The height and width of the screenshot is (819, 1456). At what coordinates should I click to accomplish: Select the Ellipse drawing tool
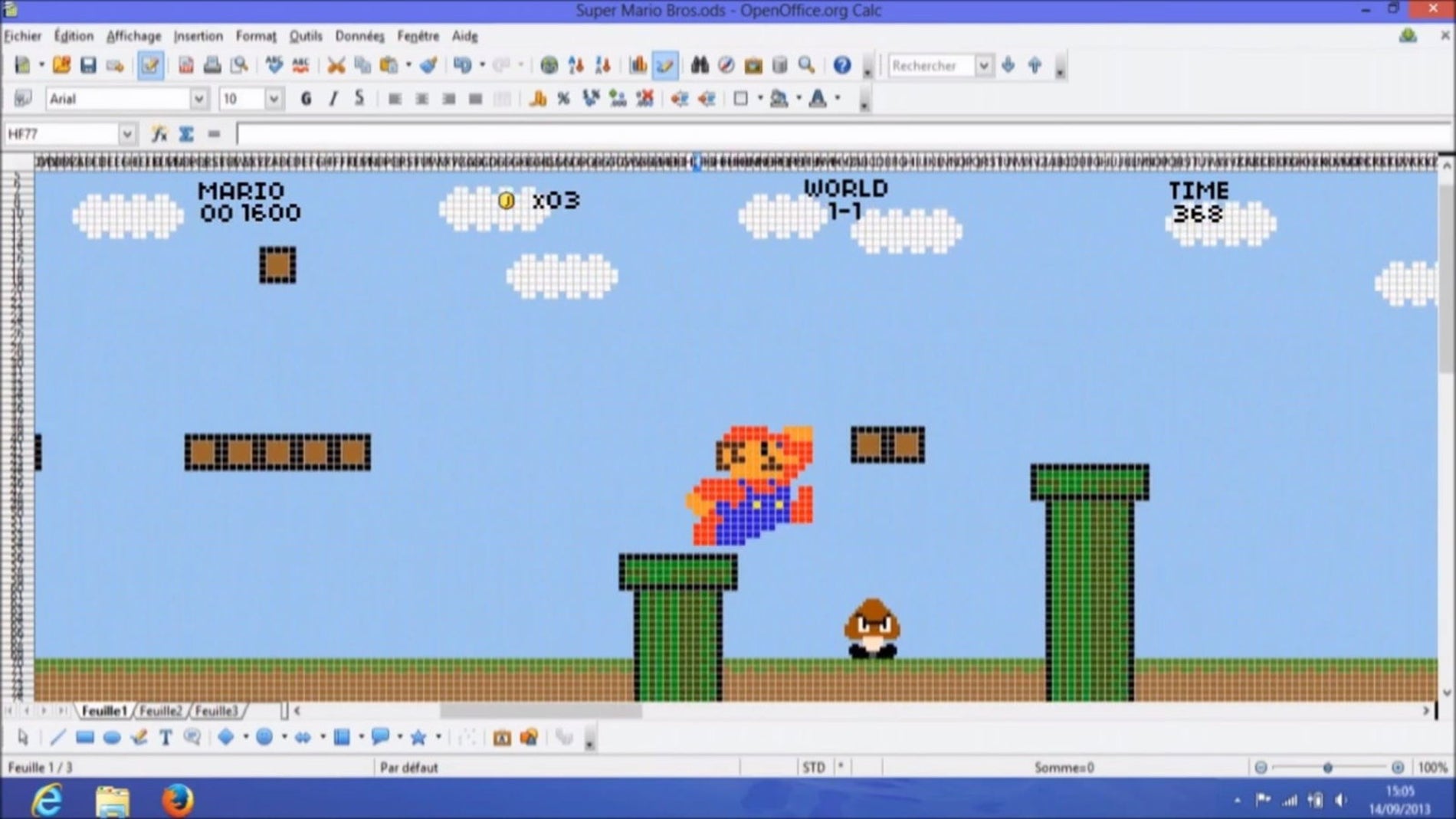coord(112,737)
